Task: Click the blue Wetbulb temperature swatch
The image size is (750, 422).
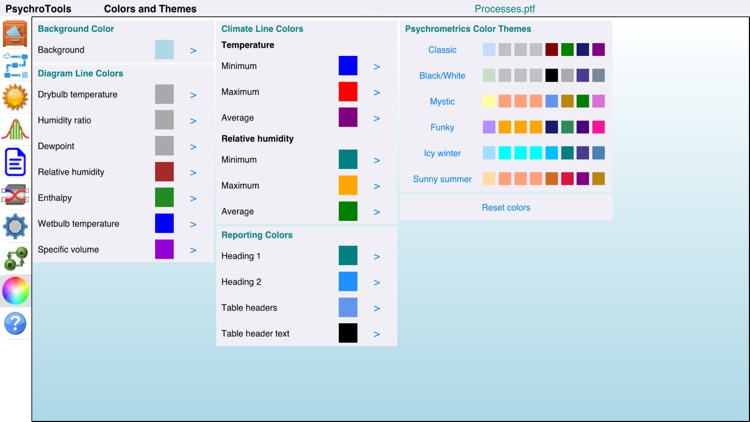Action: tap(164, 223)
